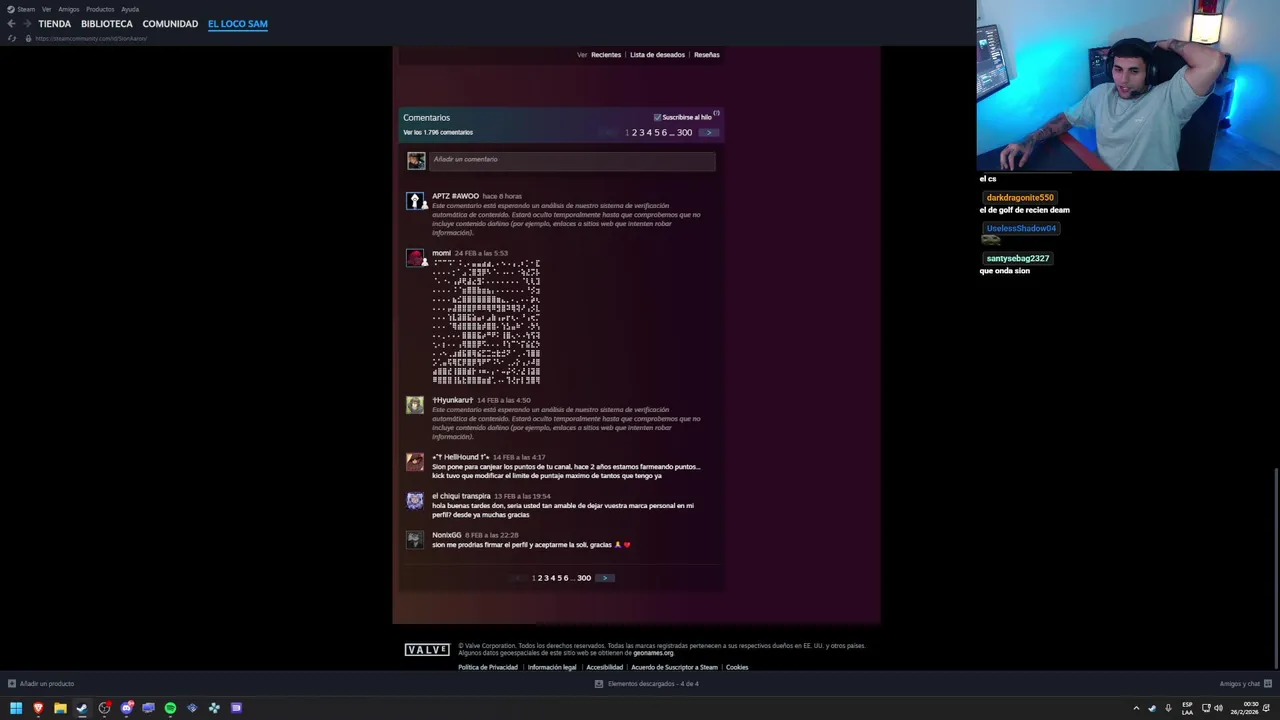The image size is (1280, 720).
Task: Open HellHound's profile name link
Action: (x=461, y=457)
